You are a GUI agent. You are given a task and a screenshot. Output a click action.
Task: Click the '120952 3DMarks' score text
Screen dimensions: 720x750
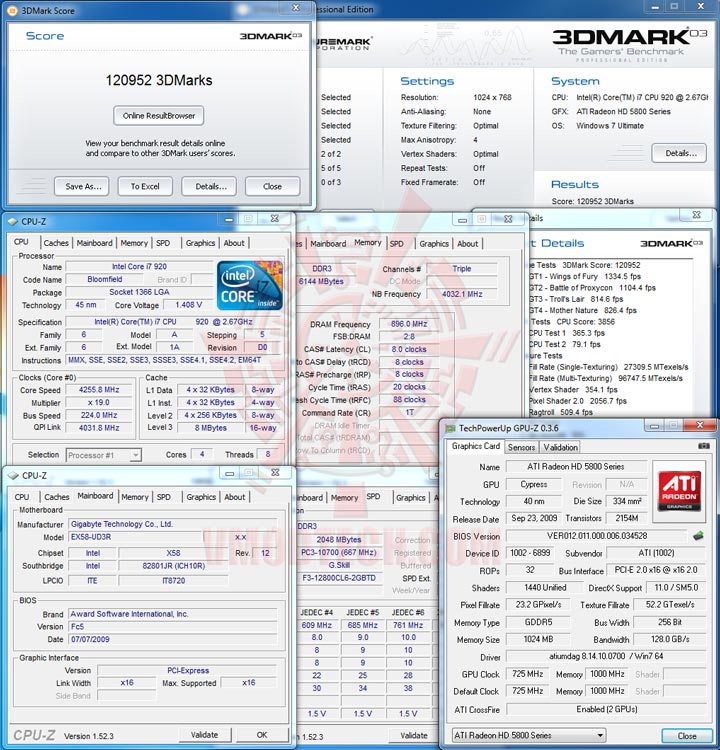point(159,80)
